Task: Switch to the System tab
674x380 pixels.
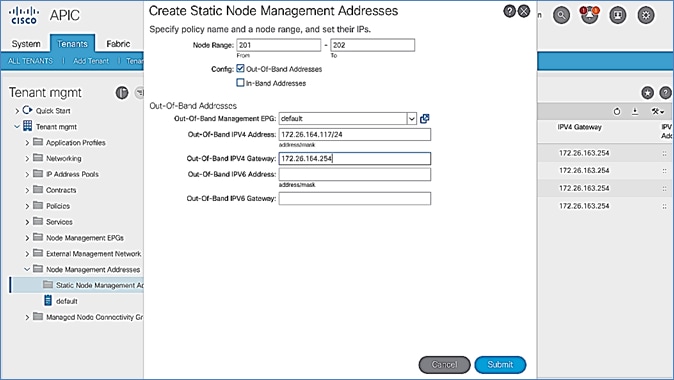Action: pyautogui.click(x=26, y=44)
